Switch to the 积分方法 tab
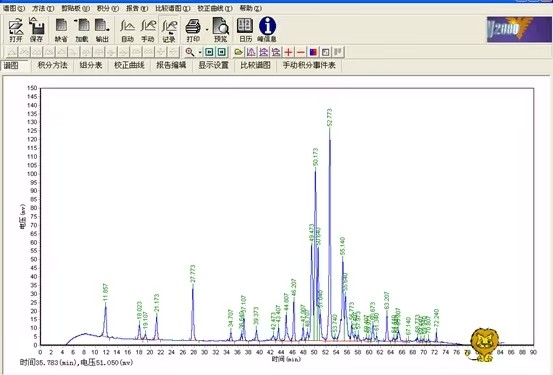 53,65
